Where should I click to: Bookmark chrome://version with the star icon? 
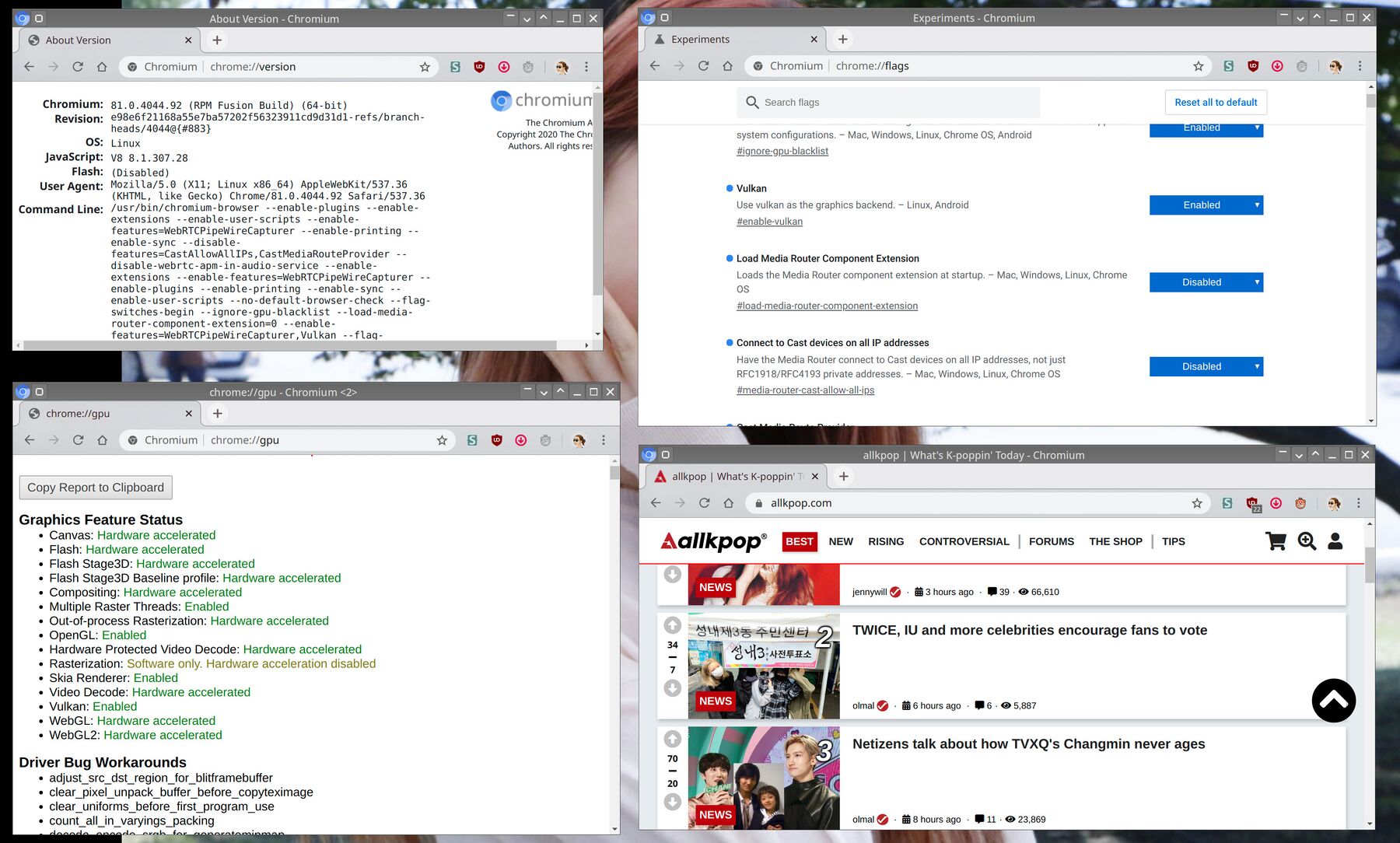tap(425, 67)
